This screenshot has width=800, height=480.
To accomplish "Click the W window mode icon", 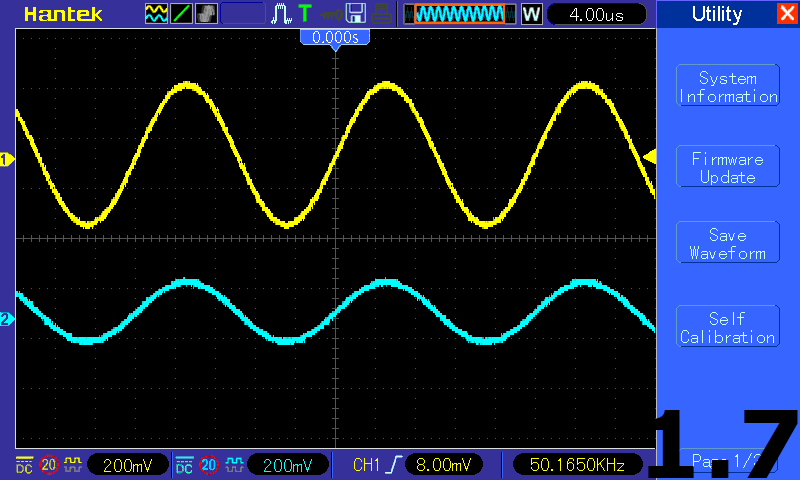I will click(531, 14).
